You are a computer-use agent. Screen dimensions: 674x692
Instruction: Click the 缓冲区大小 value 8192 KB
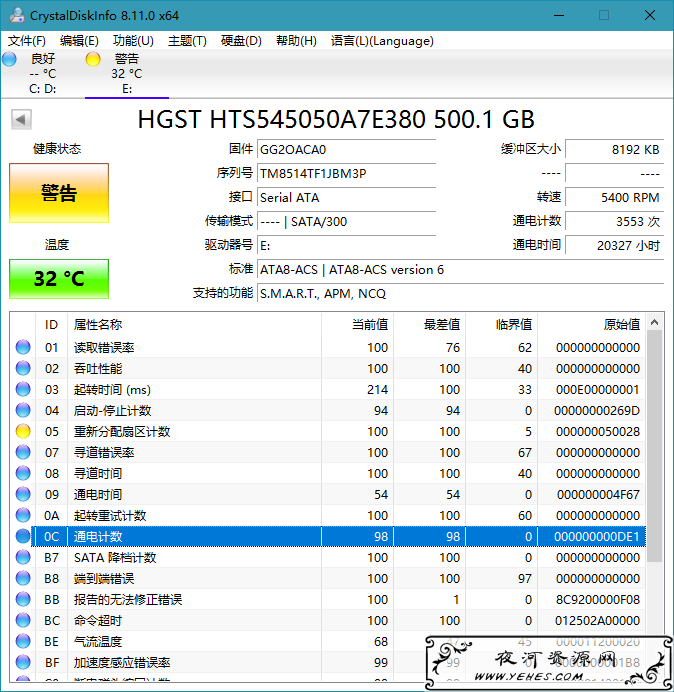point(614,150)
